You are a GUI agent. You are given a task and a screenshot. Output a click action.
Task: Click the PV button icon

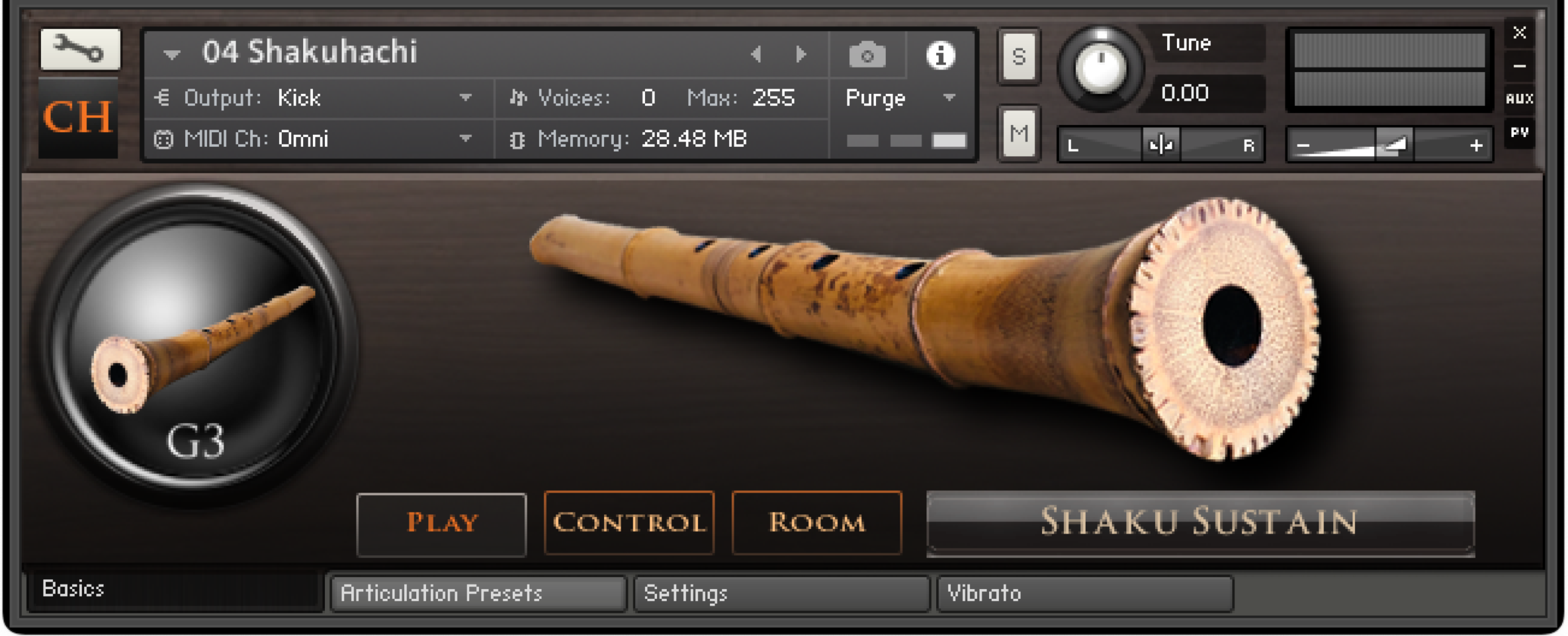pos(1519,133)
